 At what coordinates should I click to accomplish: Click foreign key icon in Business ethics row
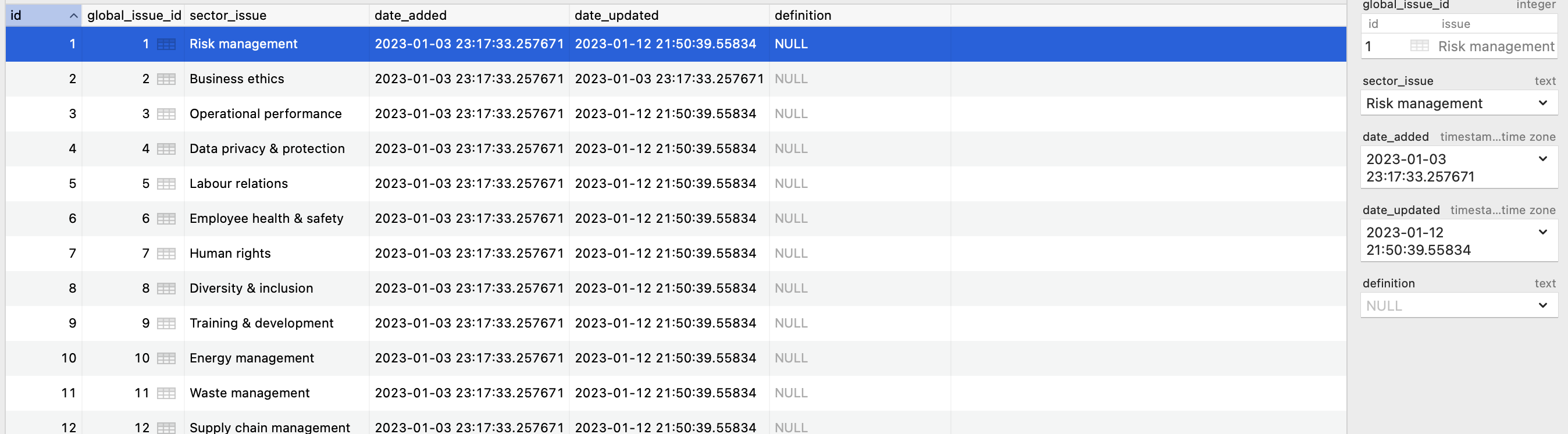pyautogui.click(x=166, y=79)
